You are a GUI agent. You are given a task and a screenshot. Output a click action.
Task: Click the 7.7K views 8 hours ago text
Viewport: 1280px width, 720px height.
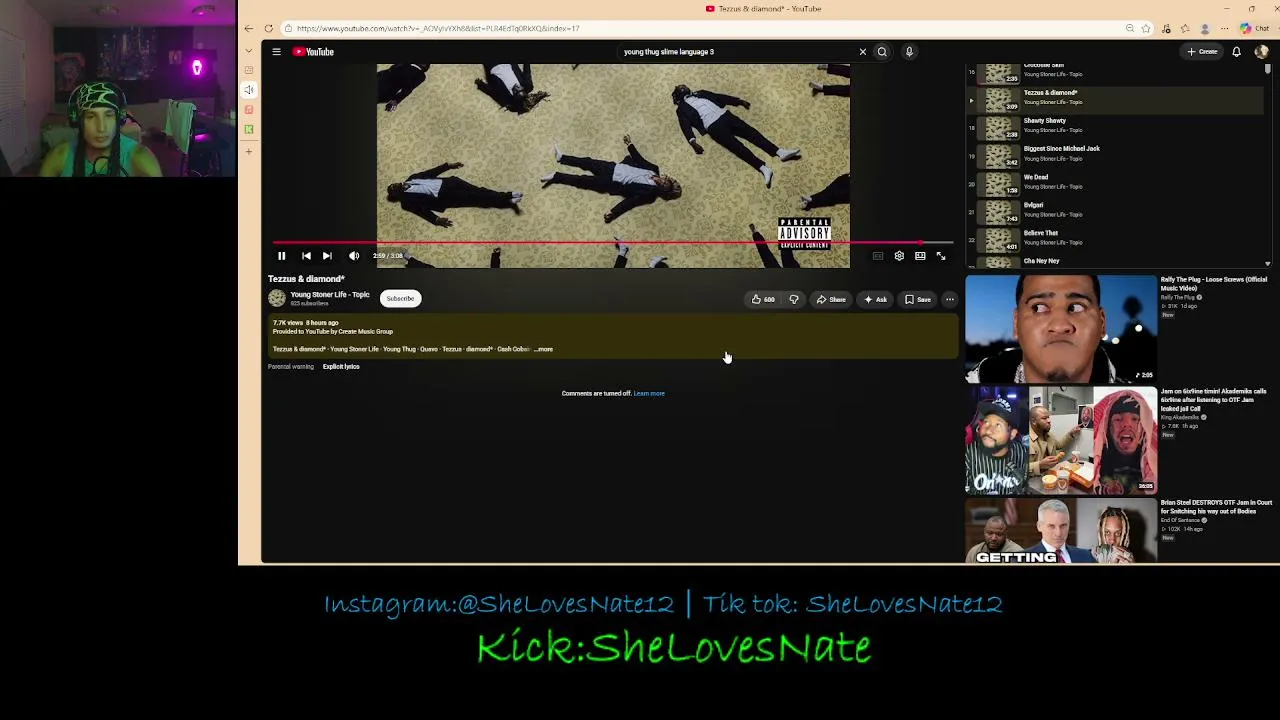click(x=306, y=323)
